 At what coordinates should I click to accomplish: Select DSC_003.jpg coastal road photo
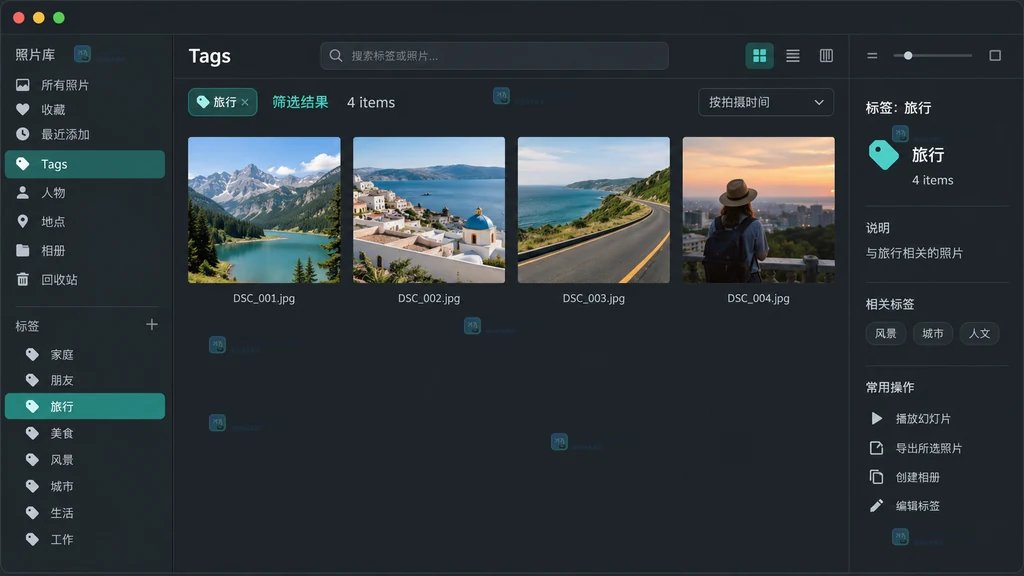click(594, 210)
